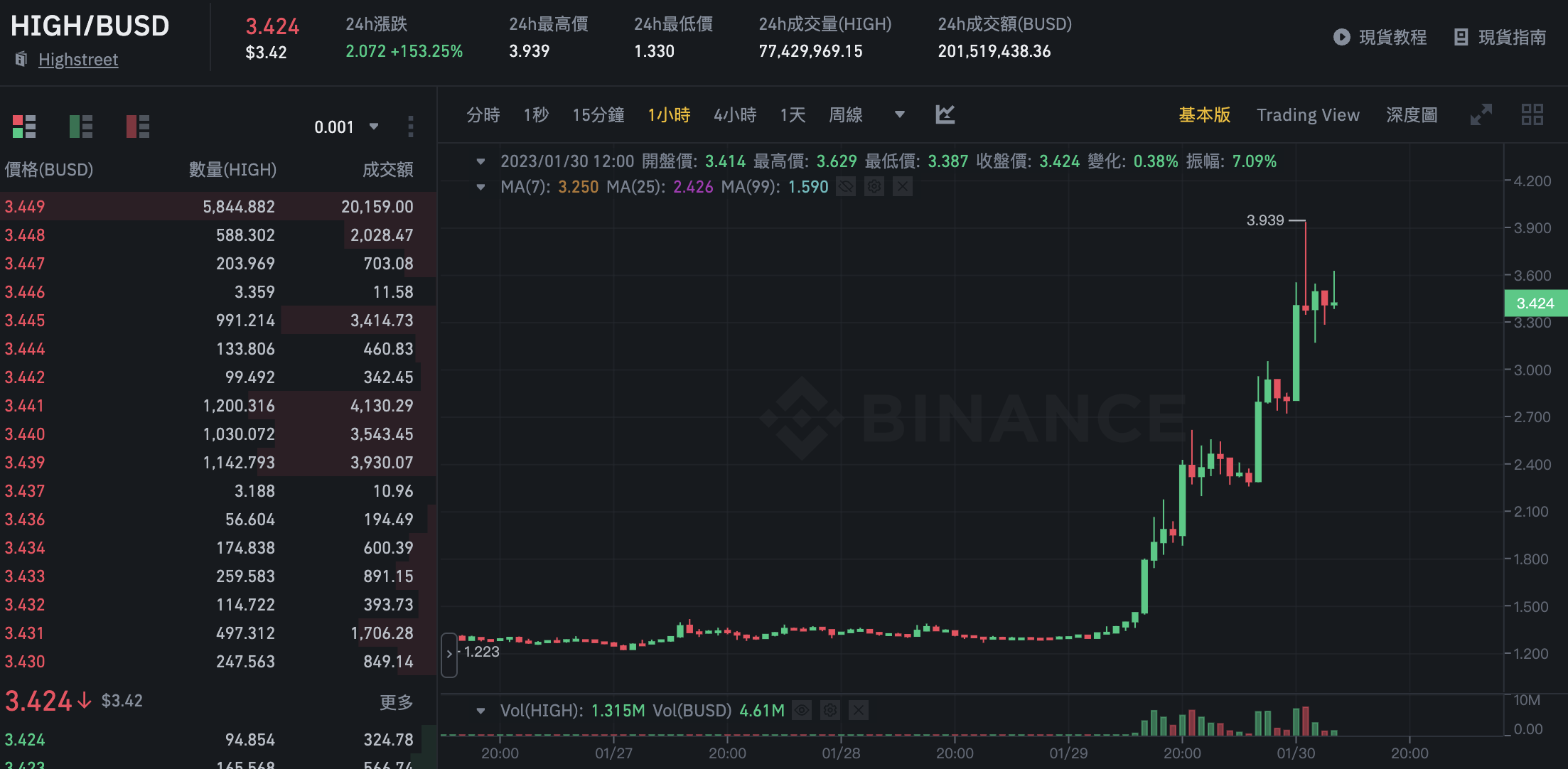This screenshot has height=769, width=1568.
Task: Show sell orders only view
Action: click(x=137, y=127)
